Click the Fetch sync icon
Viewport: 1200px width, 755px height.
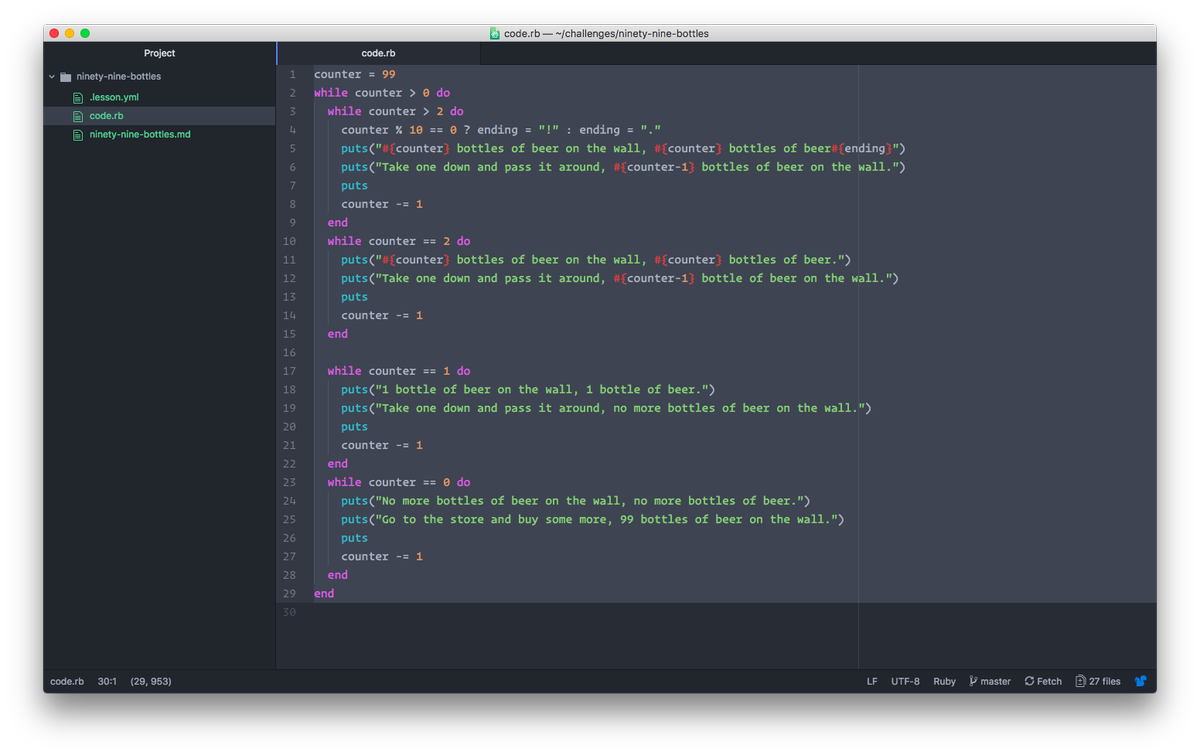click(x=1029, y=681)
